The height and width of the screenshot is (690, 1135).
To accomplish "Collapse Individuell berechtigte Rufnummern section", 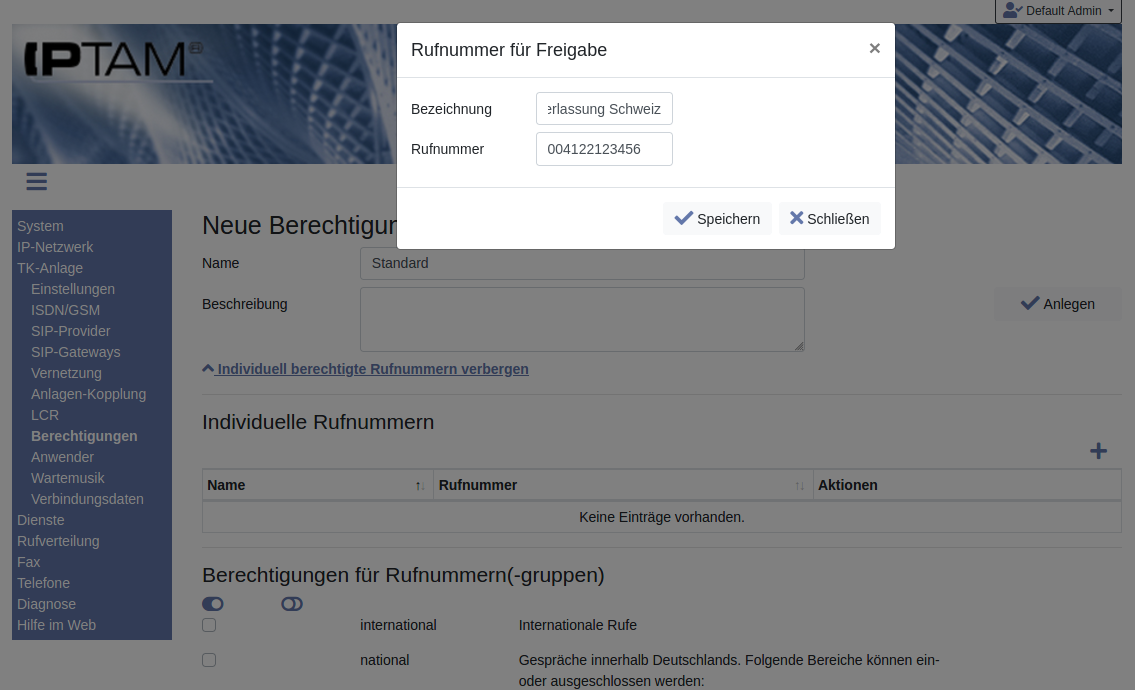I will [x=366, y=369].
